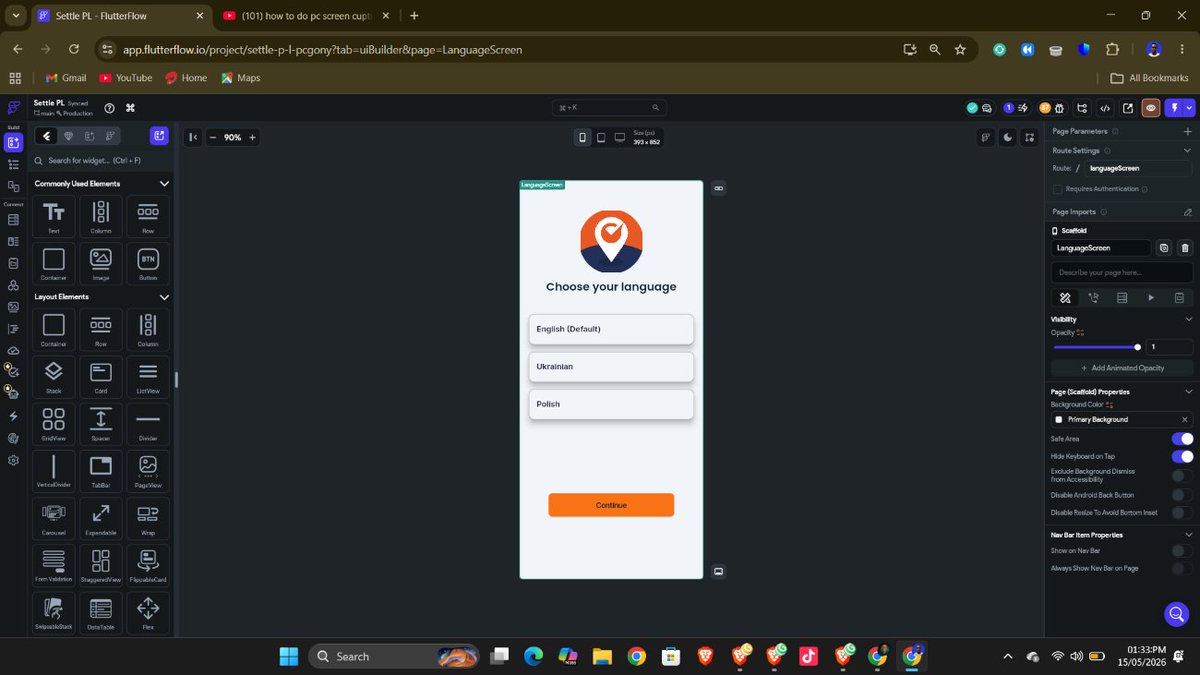Screen dimensions: 1200x675
Task: Choose the TabBar widget
Action: 101,471
